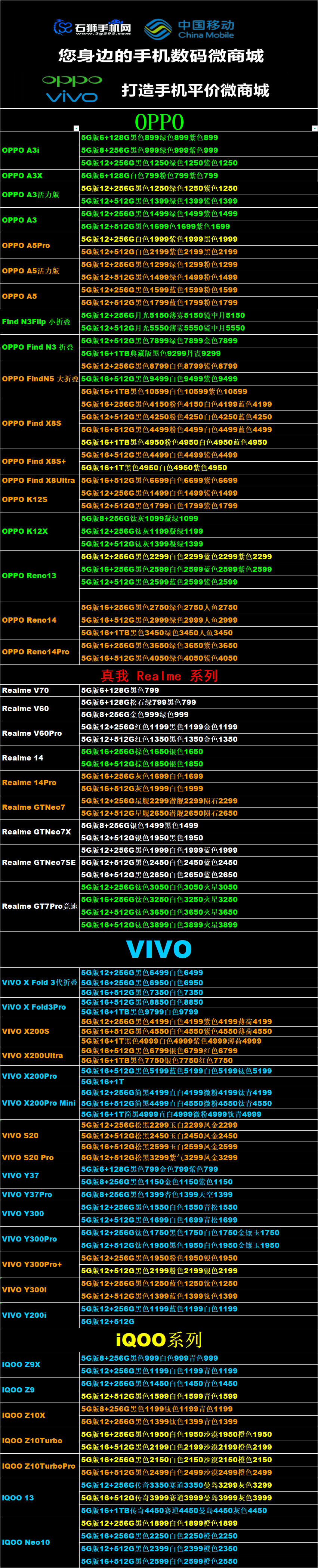Select the Realme GTNeo7 model cell
Image resolution: width=318 pixels, height=1568 pixels.
pyautogui.click(x=40, y=807)
